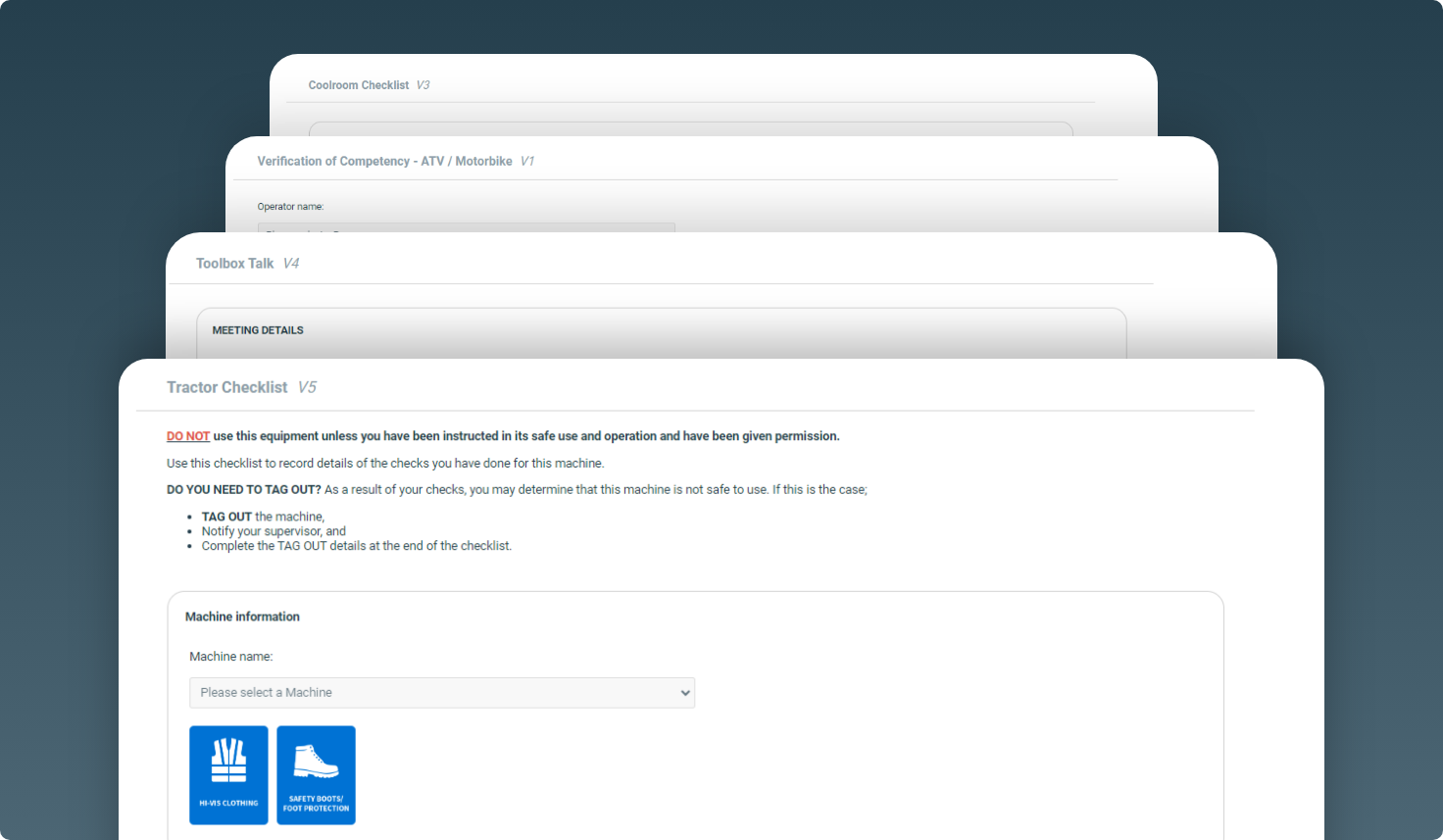Click the red underlined 'DO NOT' text

(x=188, y=436)
